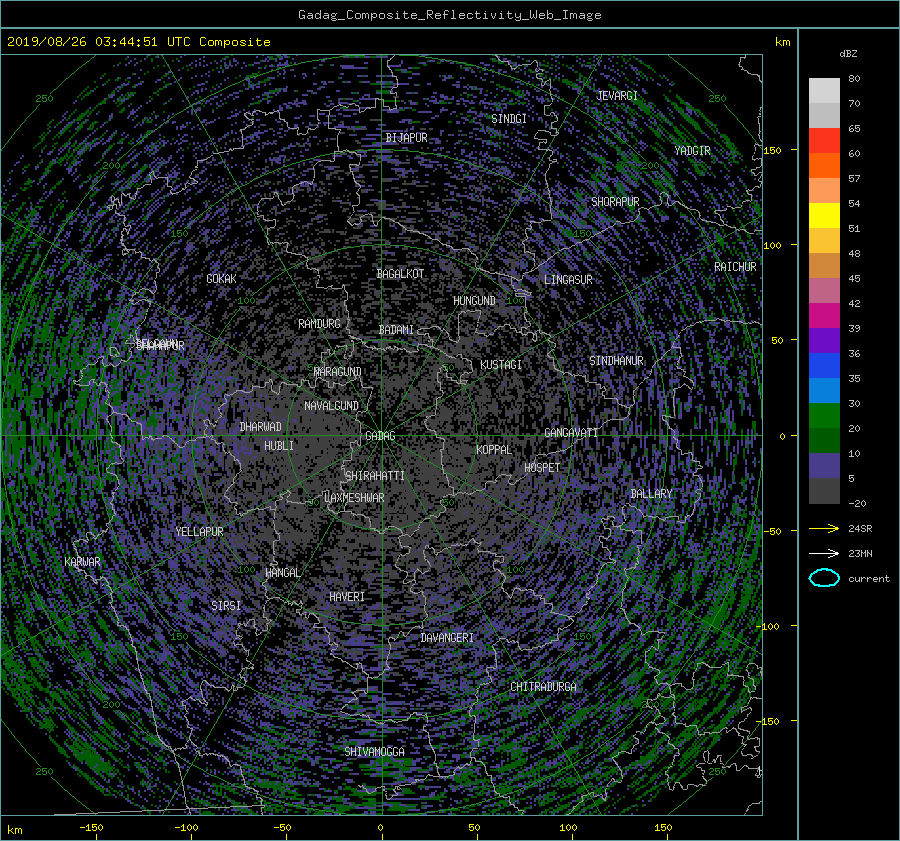900x841 pixels.
Task: Select the purple 39 dBZ color swatch
Action: pyautogui.click(x=824, y=340)
